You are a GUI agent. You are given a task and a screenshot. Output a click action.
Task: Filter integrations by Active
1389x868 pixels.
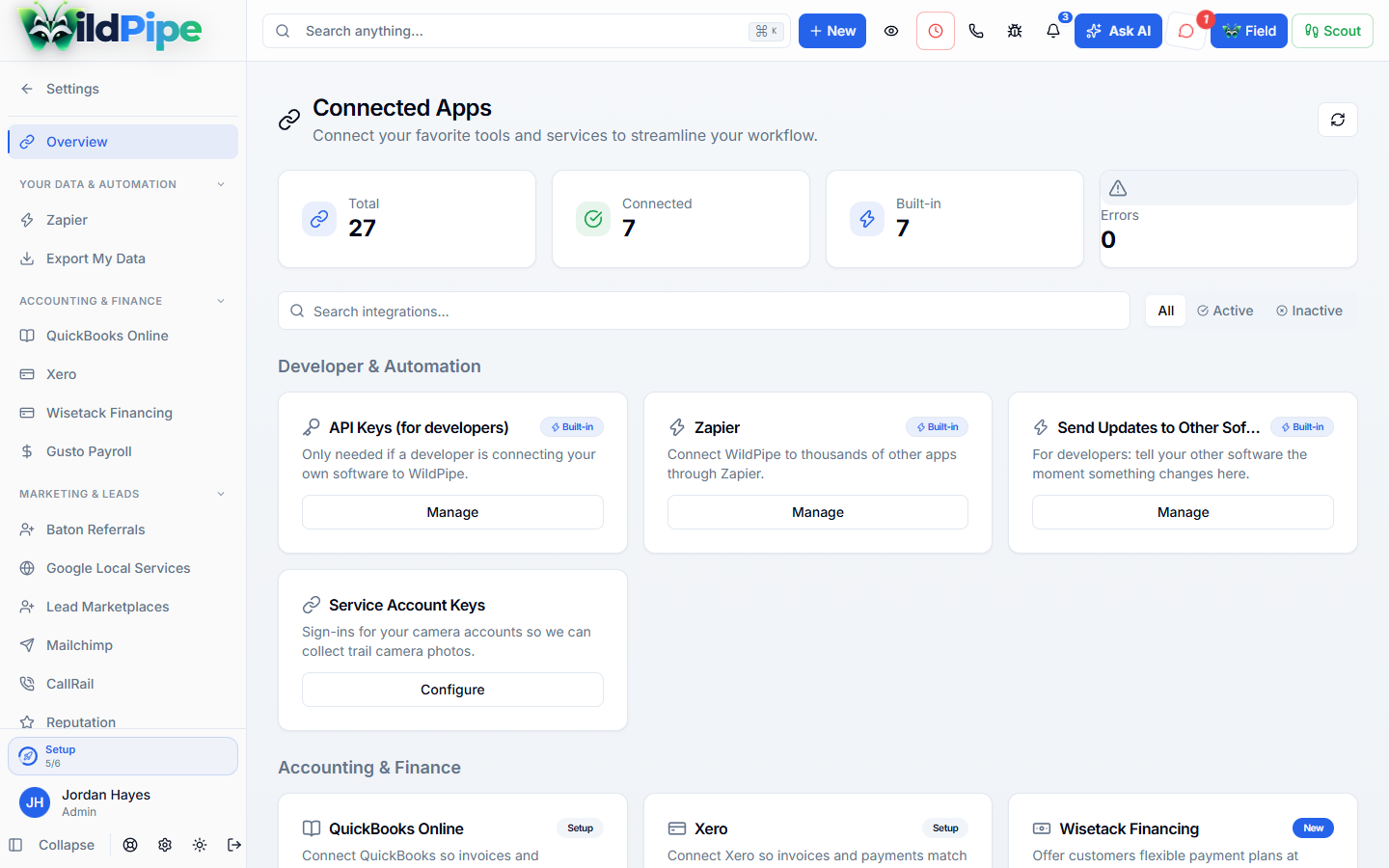1225,311
